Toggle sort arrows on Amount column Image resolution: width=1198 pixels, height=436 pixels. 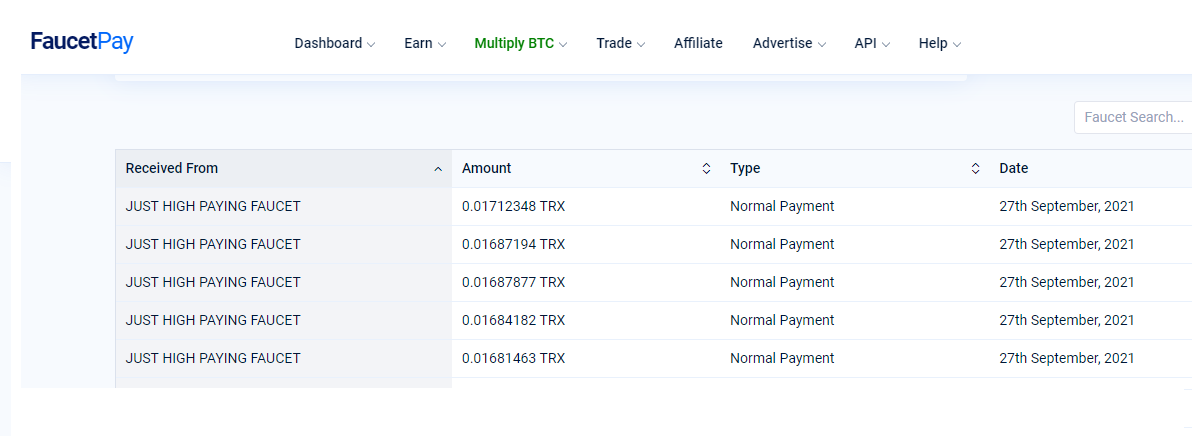(707, 169)
